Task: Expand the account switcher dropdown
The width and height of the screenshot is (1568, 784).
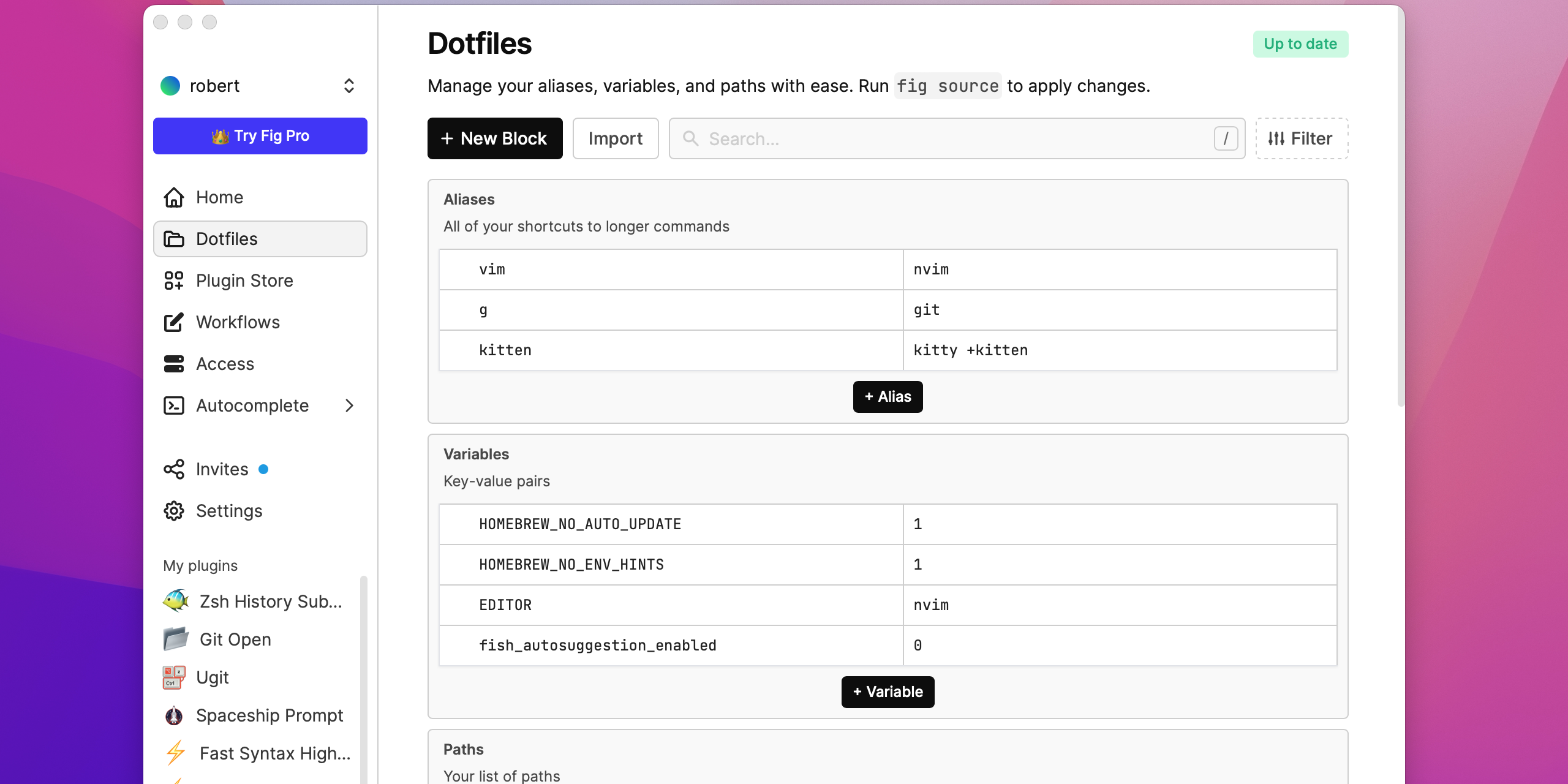Action: [350, 85]
